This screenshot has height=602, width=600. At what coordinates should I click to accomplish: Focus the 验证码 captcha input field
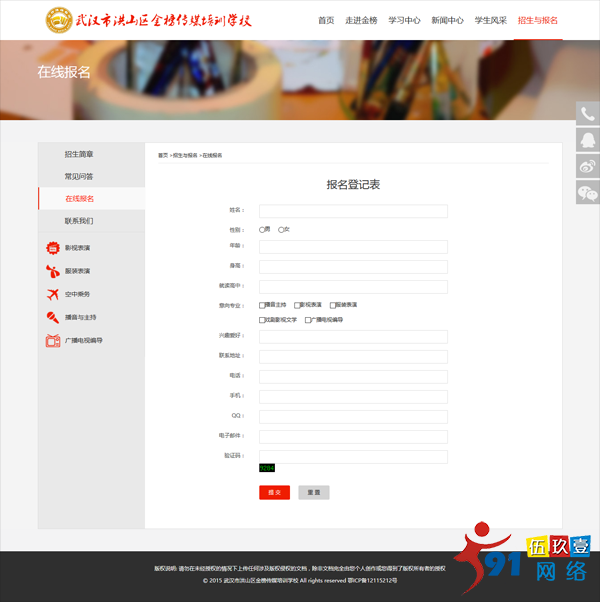tap(353, 456)
